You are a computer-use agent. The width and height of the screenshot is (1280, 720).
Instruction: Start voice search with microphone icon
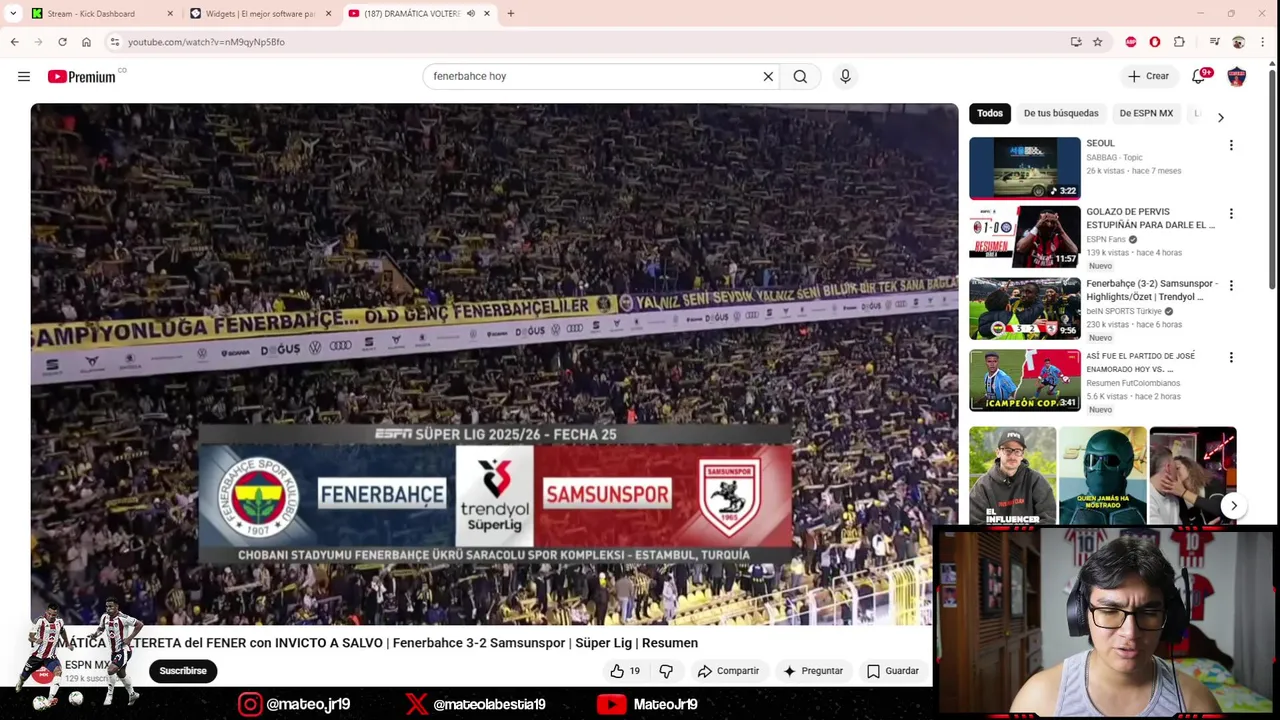tap(845, 76)
